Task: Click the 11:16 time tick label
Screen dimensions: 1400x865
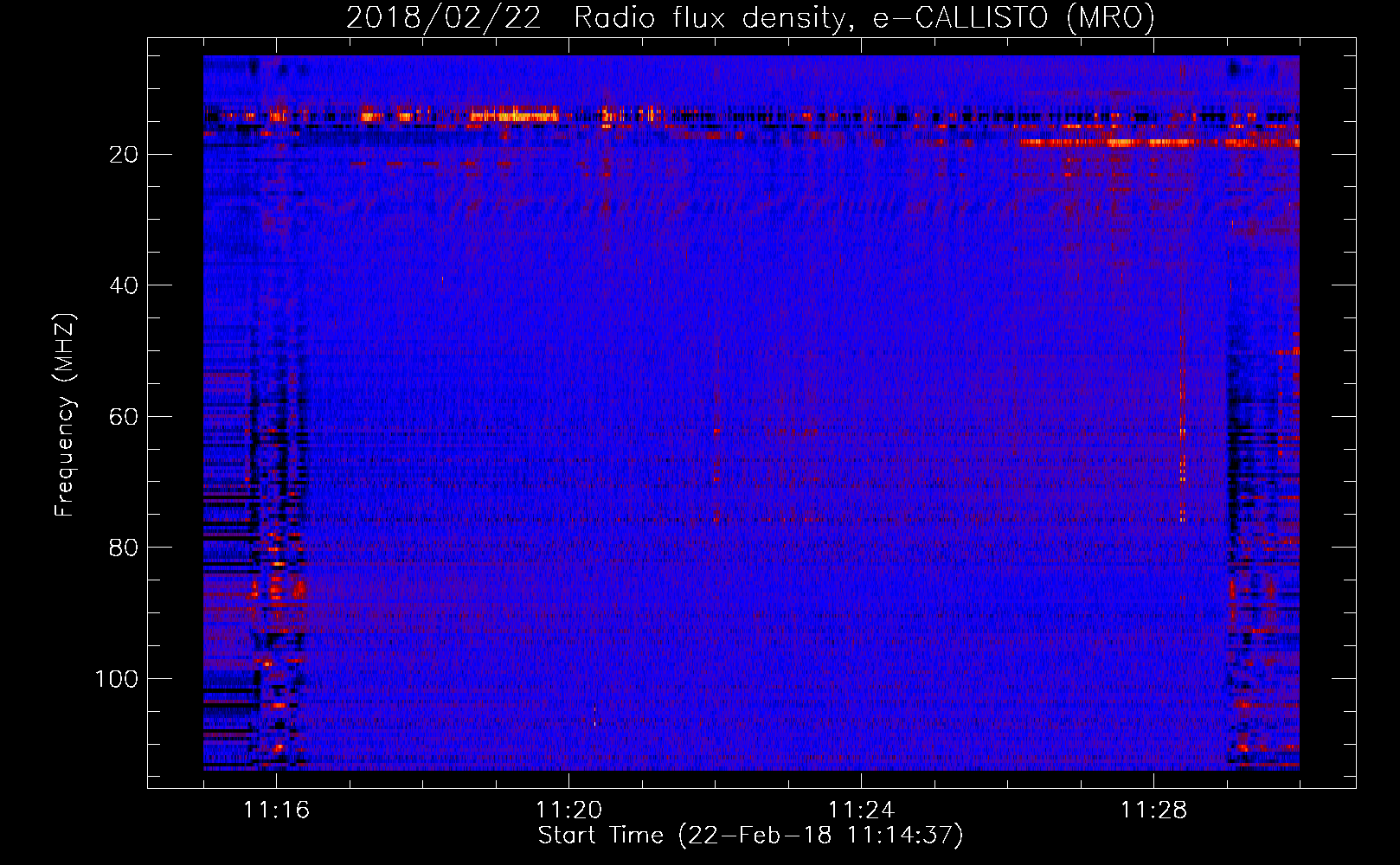Action: (x=276, y=810)
